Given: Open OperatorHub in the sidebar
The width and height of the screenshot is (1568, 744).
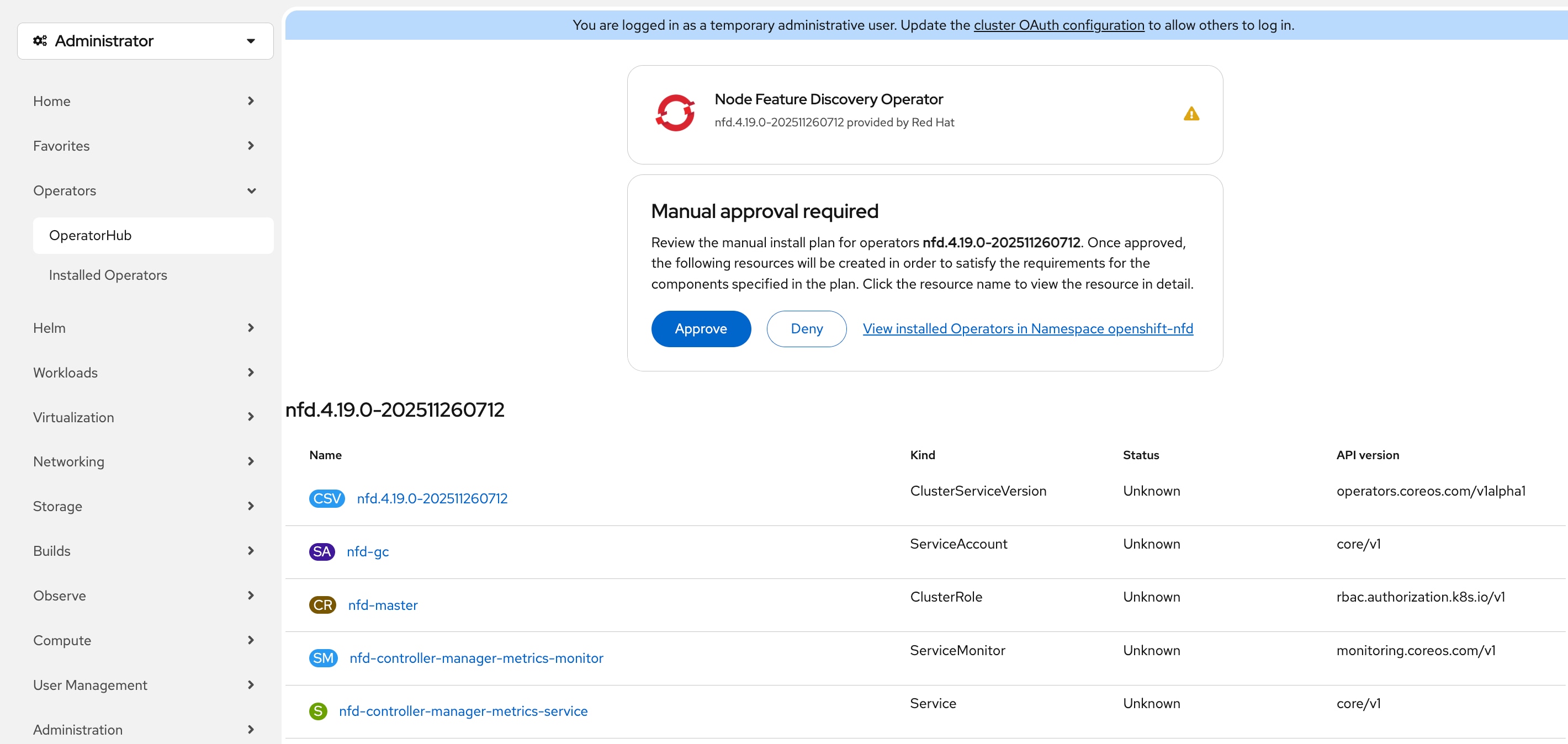Looking at the screenshot, I should 153,236.
